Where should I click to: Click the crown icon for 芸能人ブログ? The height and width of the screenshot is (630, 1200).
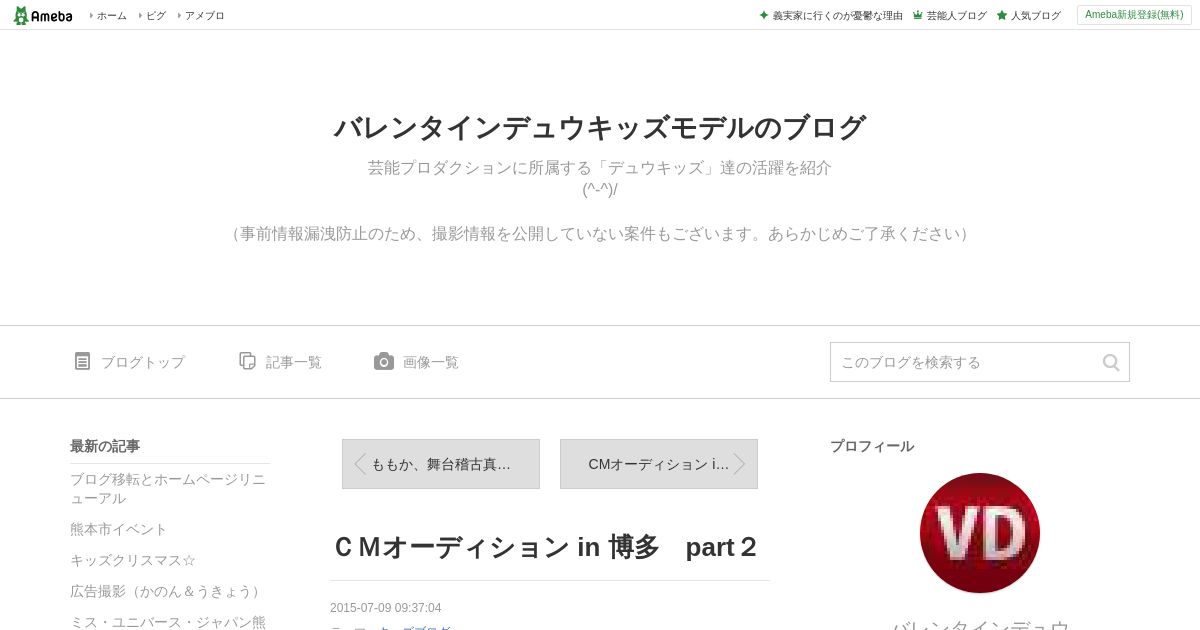click(x=917, y=15)
